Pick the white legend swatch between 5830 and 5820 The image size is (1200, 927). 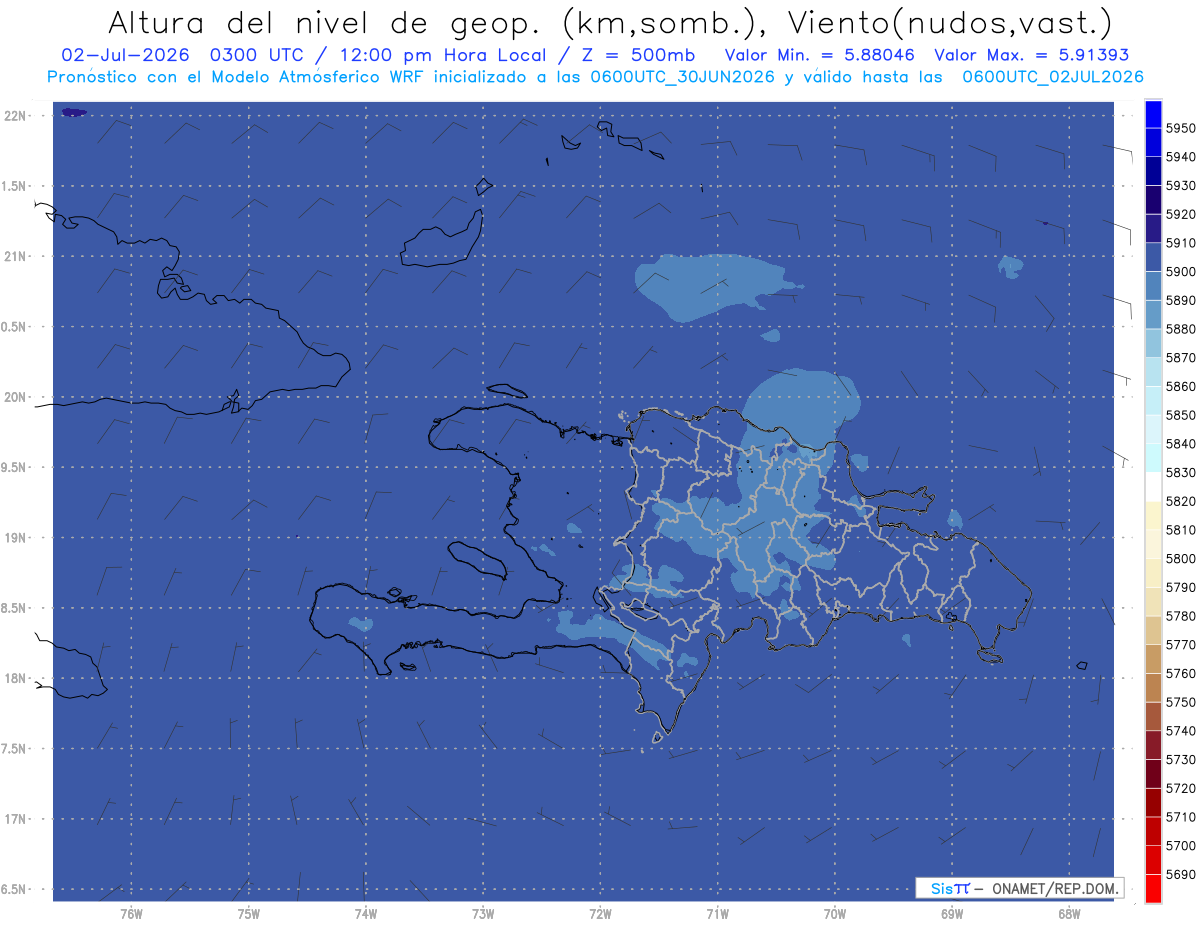(x=1152, y=486)
